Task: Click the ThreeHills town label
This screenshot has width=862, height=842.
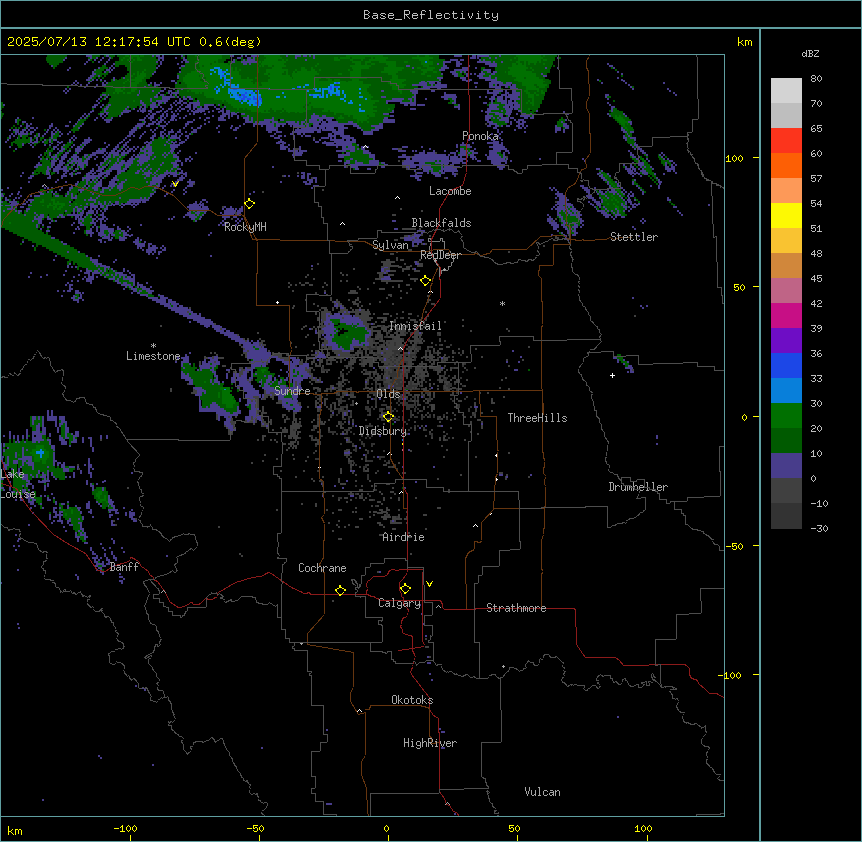Action: [x=537, y=418]
